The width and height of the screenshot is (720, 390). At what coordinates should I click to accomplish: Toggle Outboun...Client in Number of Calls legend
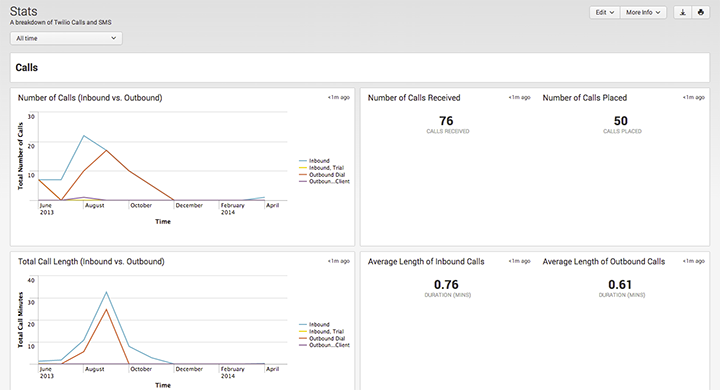click(x=324, y=181)
